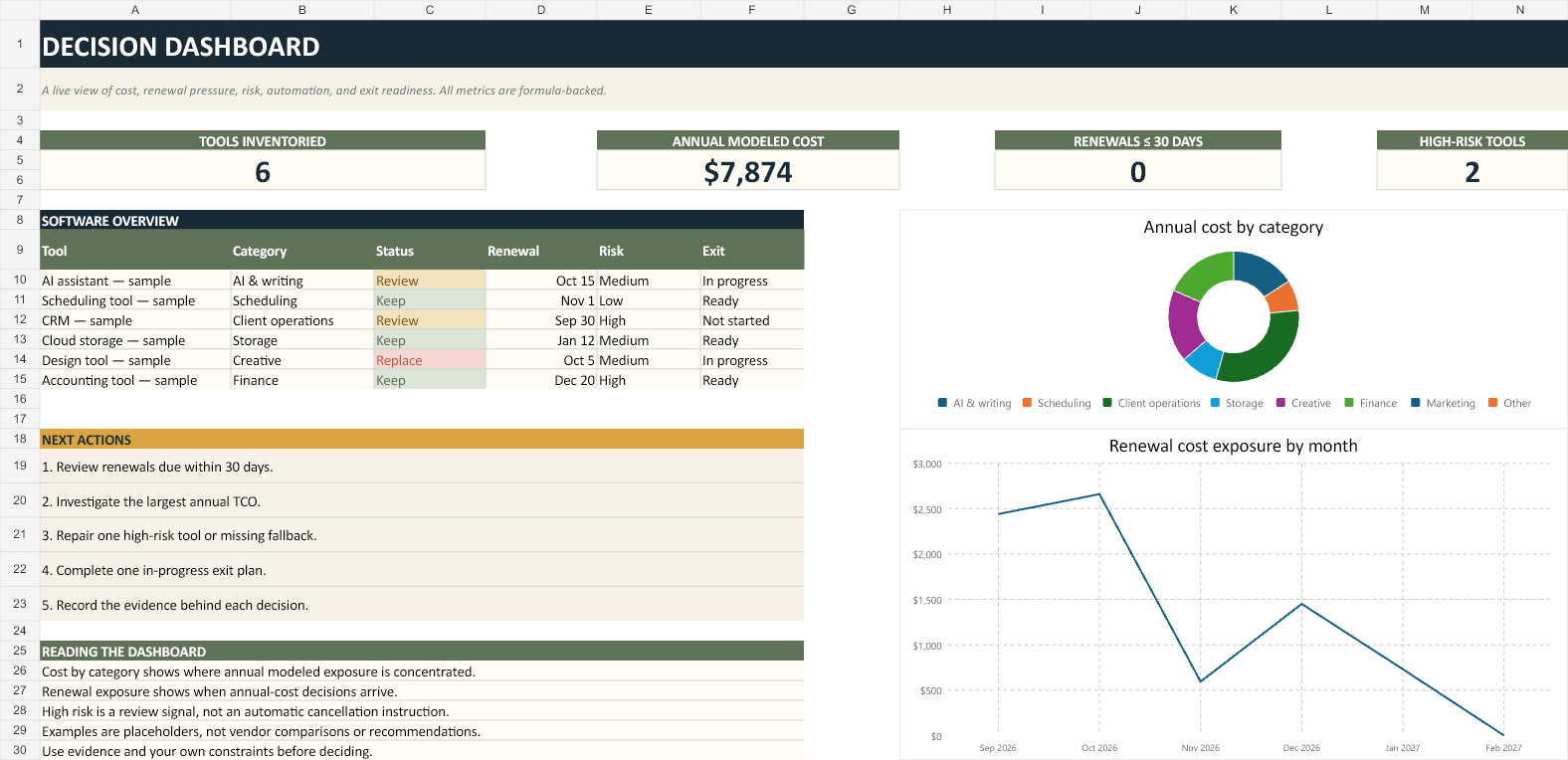Click "2. Investigate the largest annual TCO."
This screenshot has width=1568, height=760.
click(422, 501)
